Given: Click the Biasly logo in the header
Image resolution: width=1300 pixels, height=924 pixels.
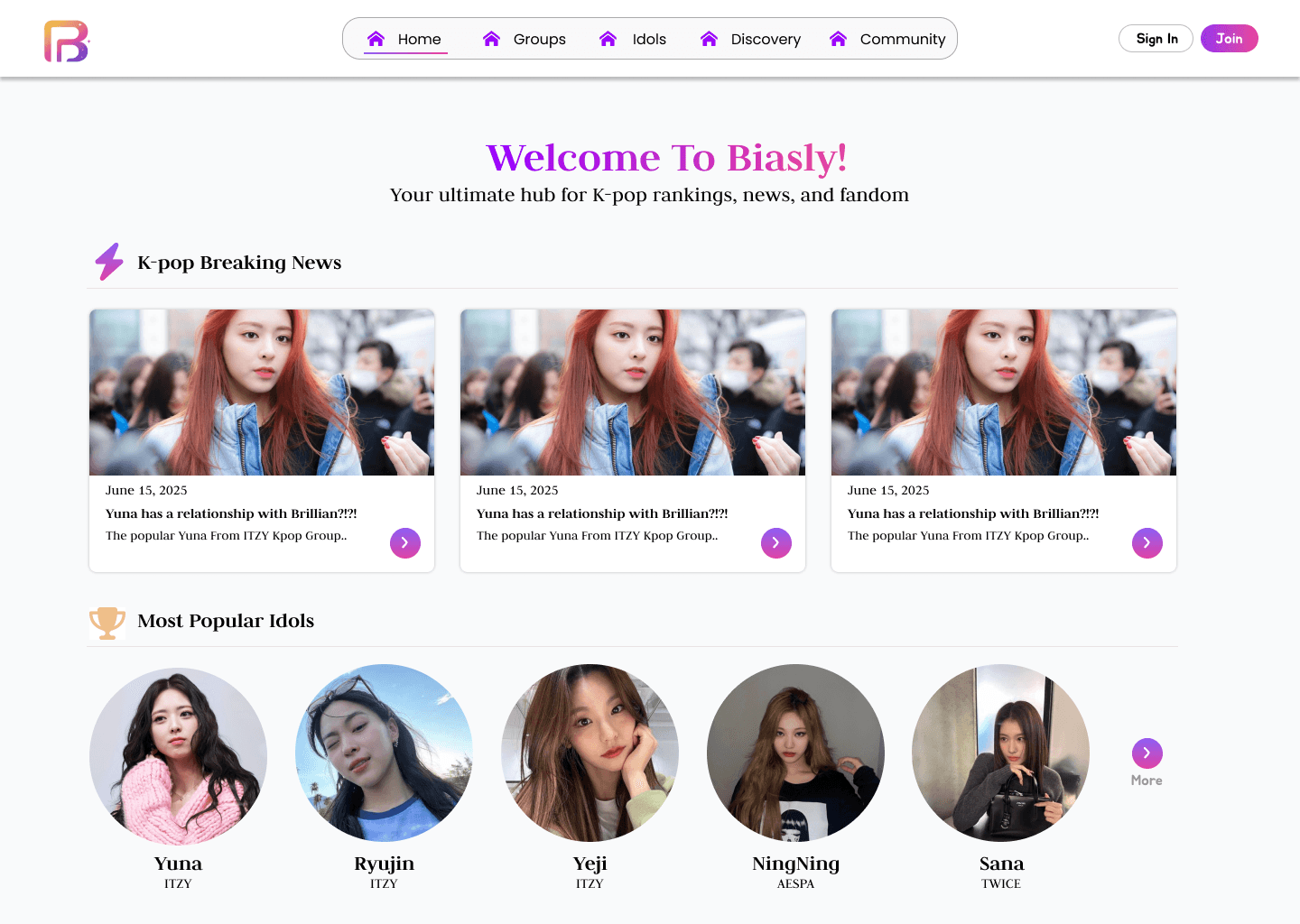Looking at the screenshot, I should [67, 41].
